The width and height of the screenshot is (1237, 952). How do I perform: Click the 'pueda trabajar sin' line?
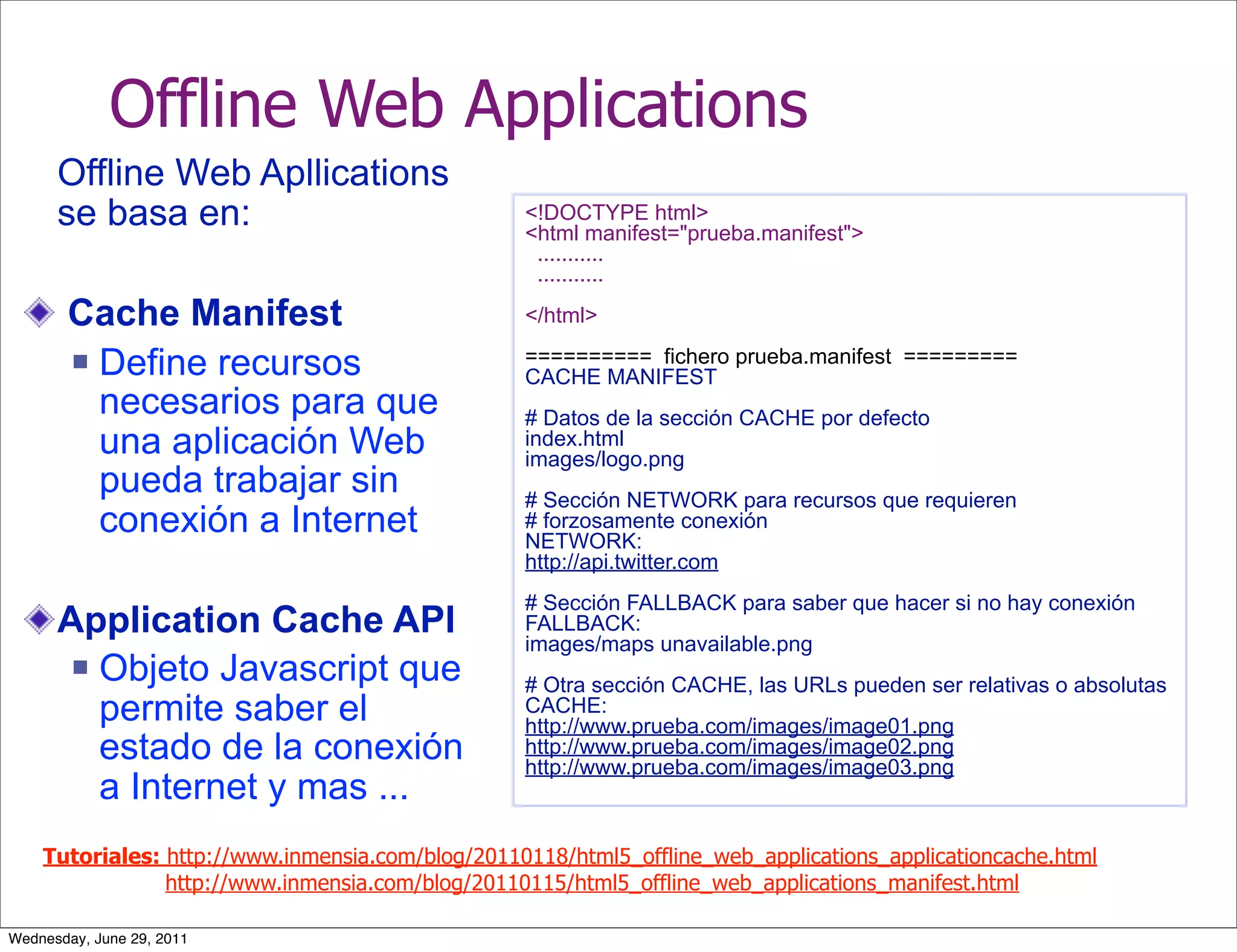249,480
